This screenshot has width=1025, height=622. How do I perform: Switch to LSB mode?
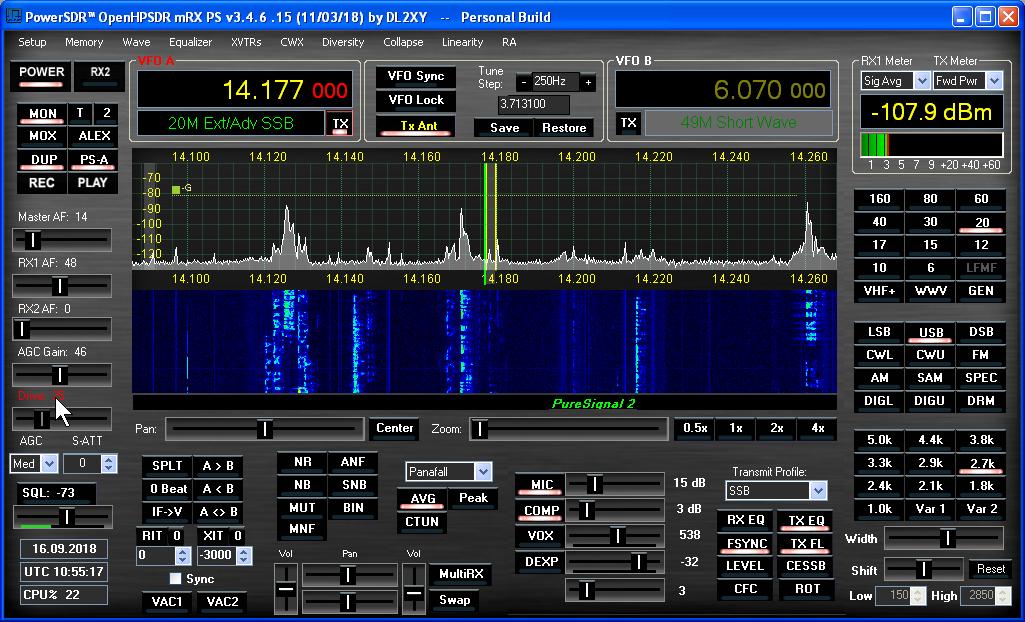879,332
